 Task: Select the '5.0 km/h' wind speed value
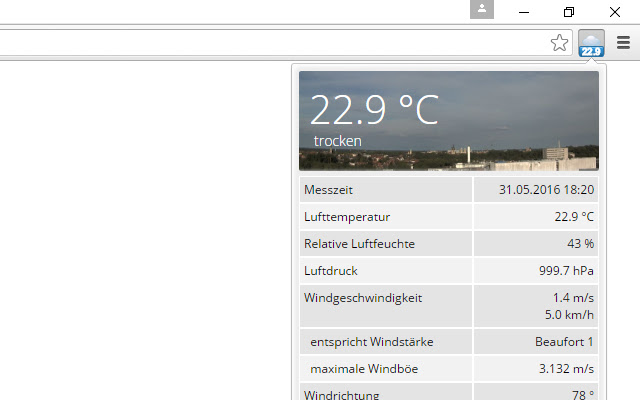pos(569,315)
